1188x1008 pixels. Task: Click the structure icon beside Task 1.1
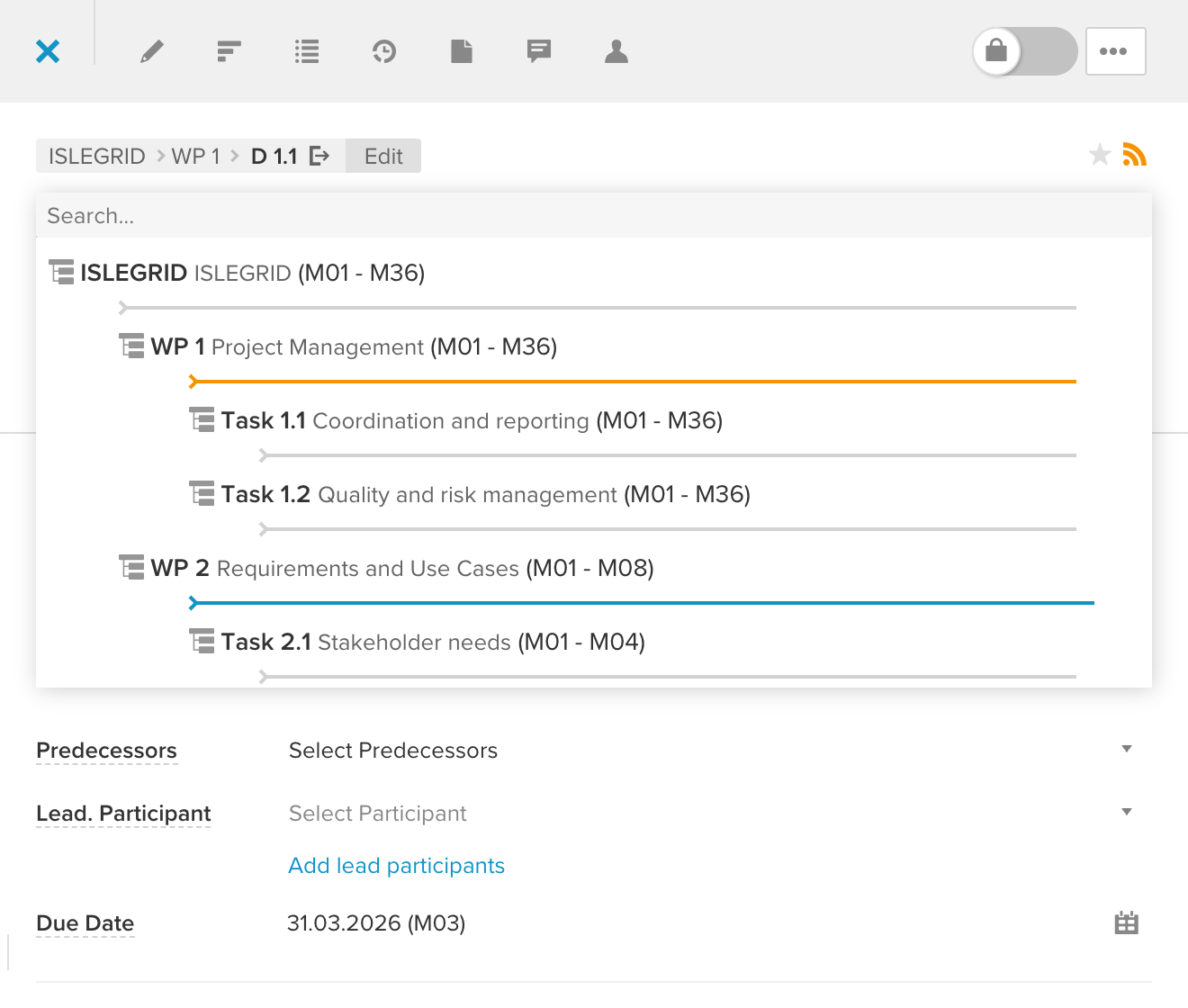click(x=202, y=419)
